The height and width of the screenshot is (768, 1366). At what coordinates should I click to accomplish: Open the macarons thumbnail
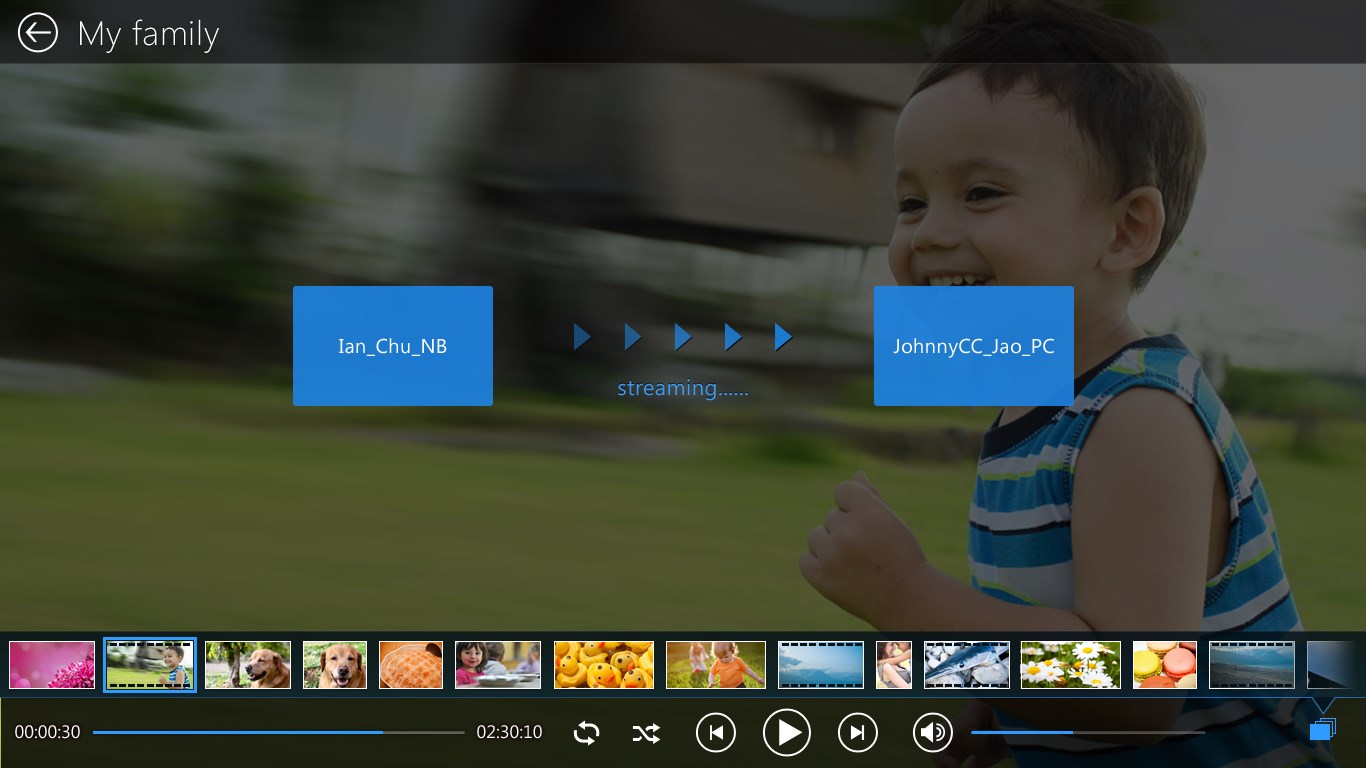1165,665
